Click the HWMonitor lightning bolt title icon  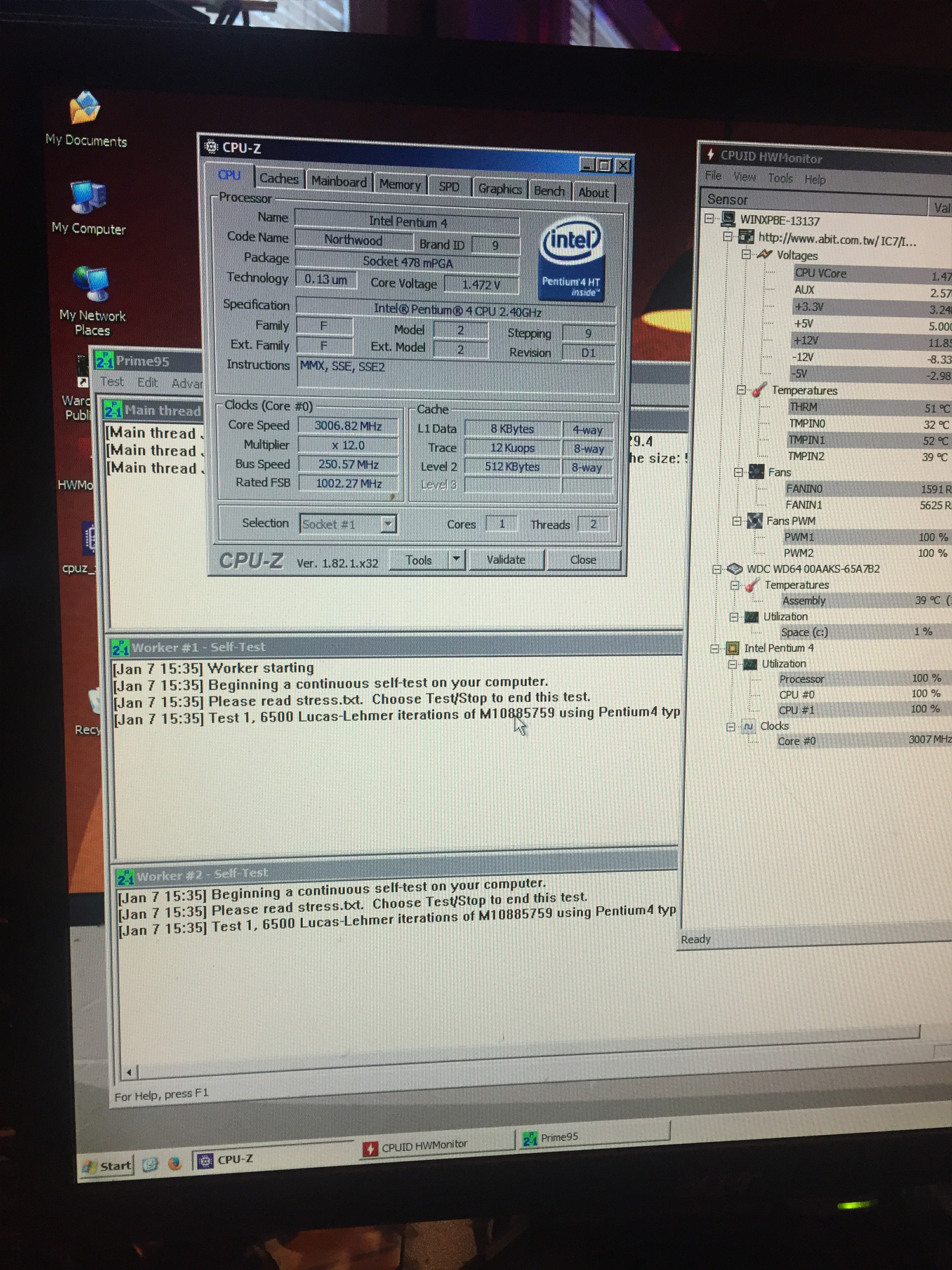pos(710,154)
